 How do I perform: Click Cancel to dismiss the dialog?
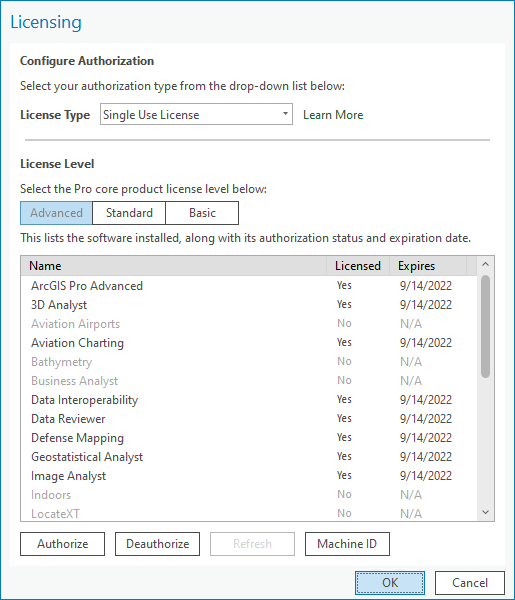(x=470, y=583)
